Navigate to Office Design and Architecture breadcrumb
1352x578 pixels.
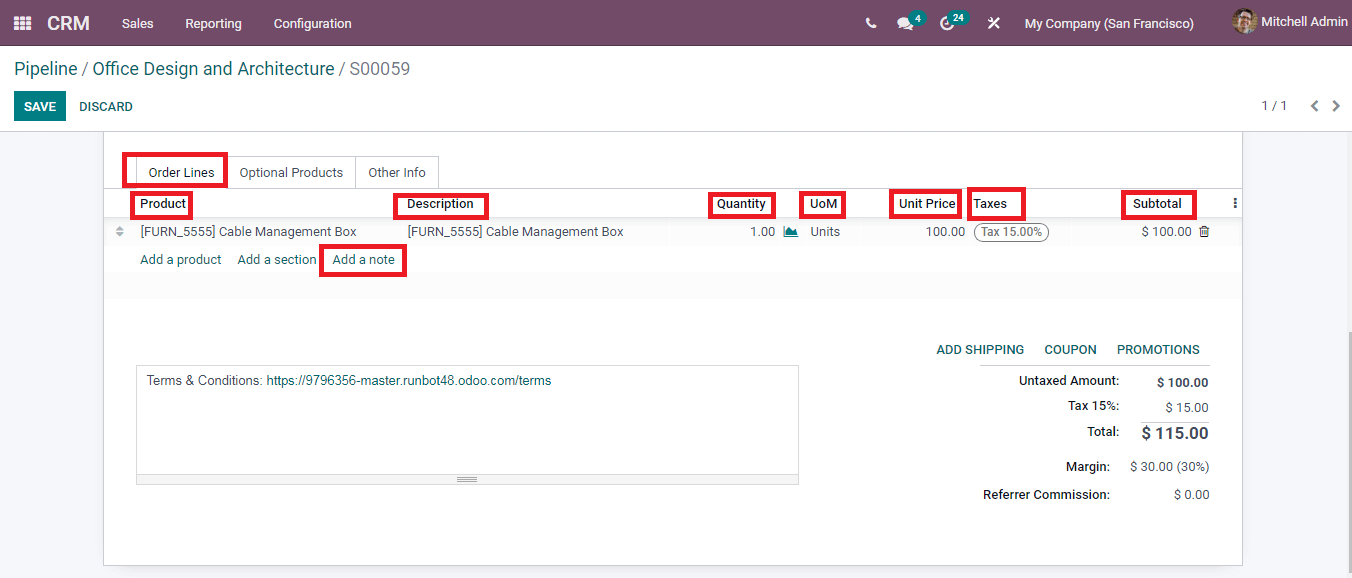pos(214,69)
